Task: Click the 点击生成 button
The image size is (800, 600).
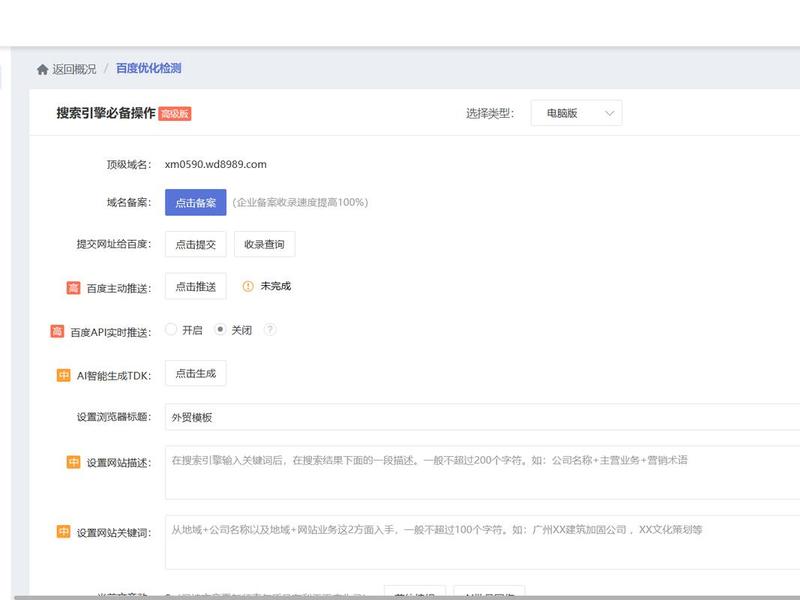Action: pos(195,373)
